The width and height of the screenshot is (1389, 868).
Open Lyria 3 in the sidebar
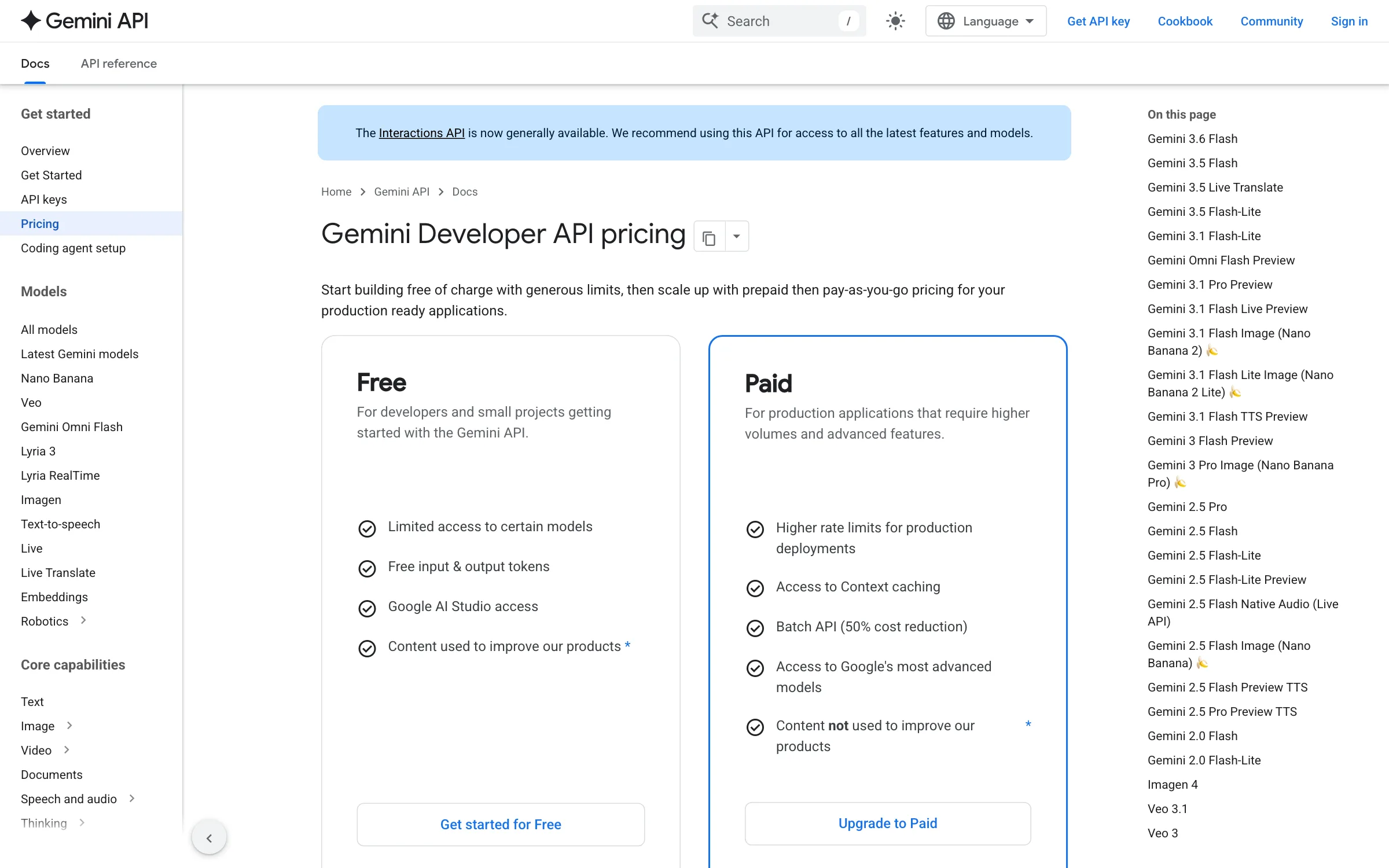click(38, 451)
